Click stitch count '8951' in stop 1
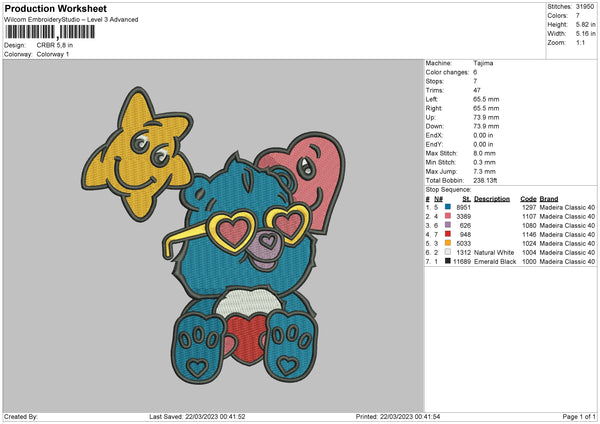This screenshot has height=424, width=600. [463, 207]
